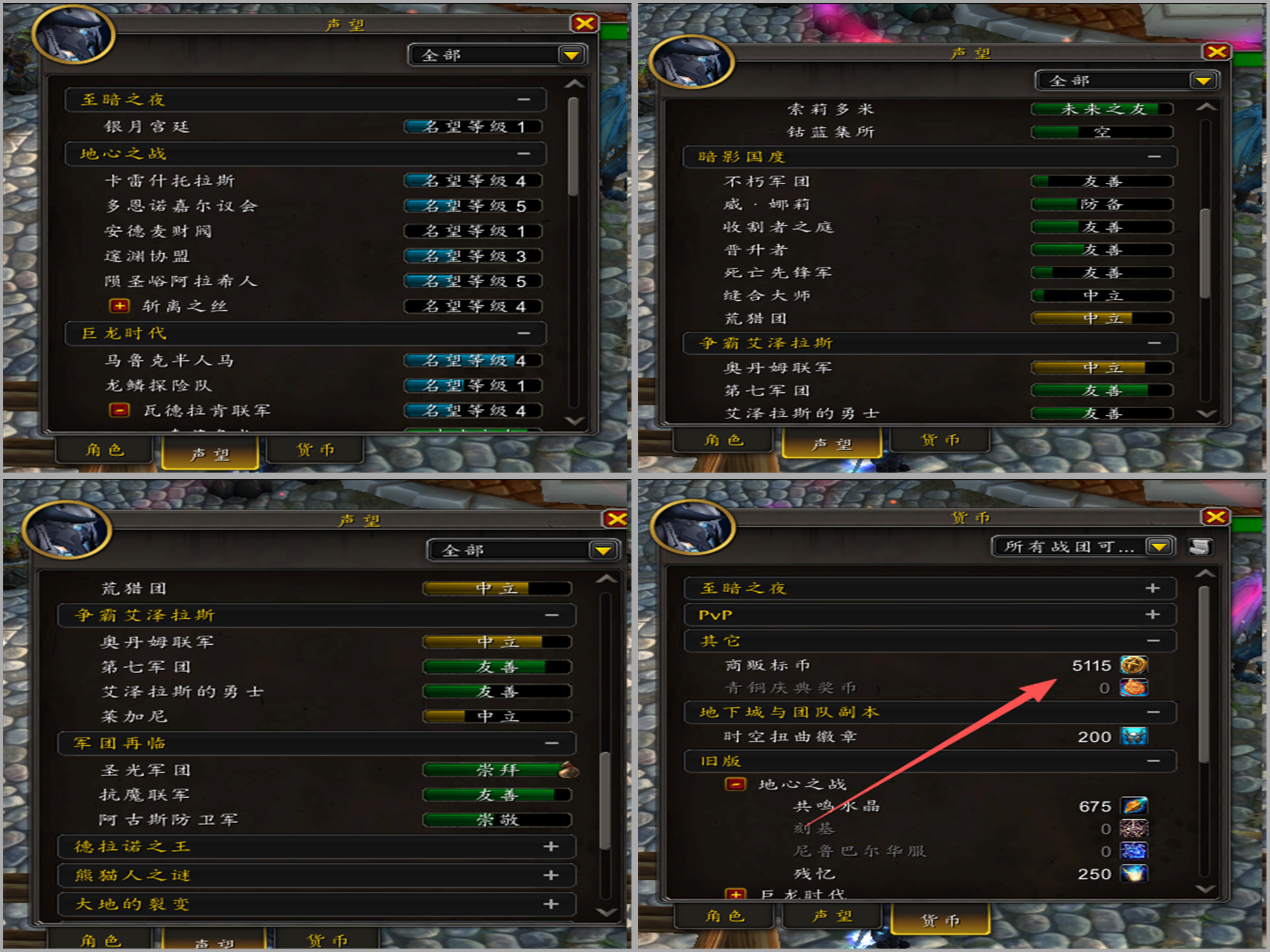Click the 时空扭曲徽章 badge icon

click(1134, 736)
